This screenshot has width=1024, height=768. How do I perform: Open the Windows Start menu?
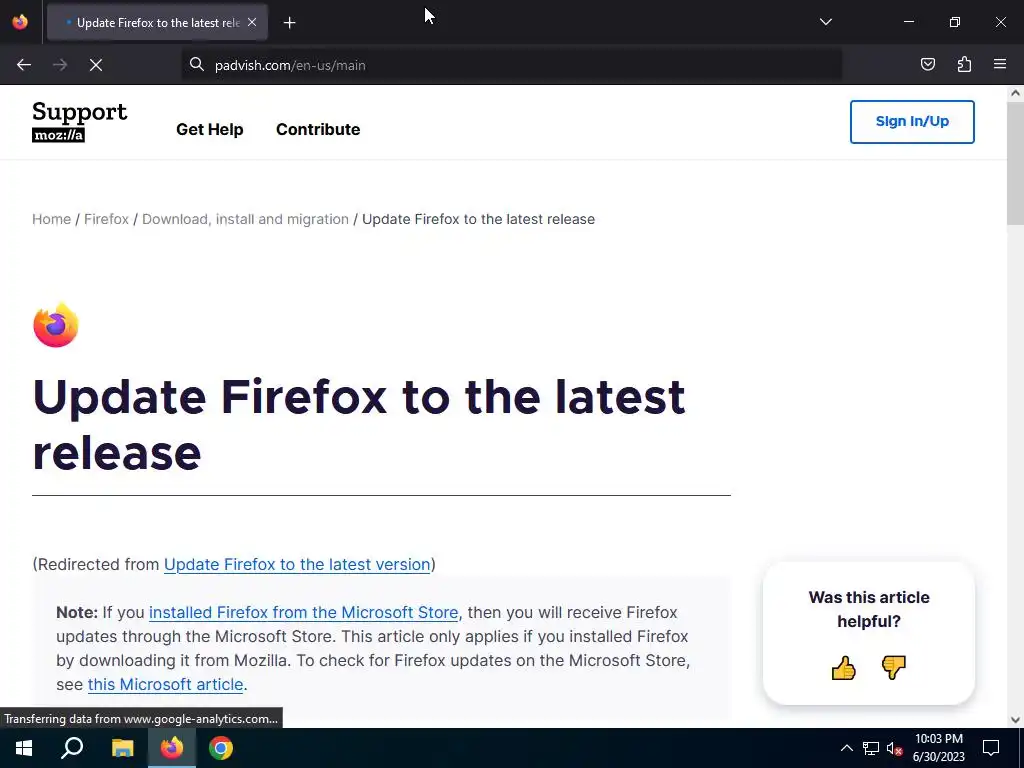point(24,748)
